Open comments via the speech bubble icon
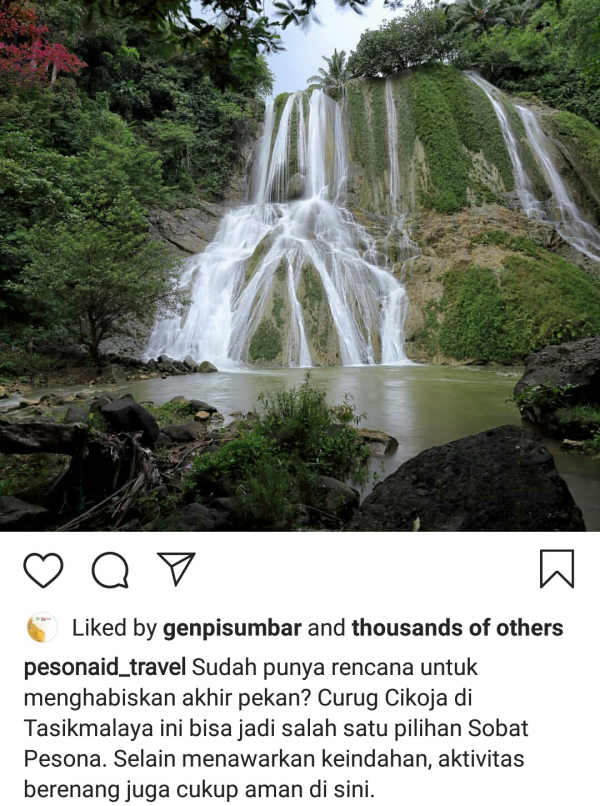This screenshot has width=600, height=806. click(110, 570)
